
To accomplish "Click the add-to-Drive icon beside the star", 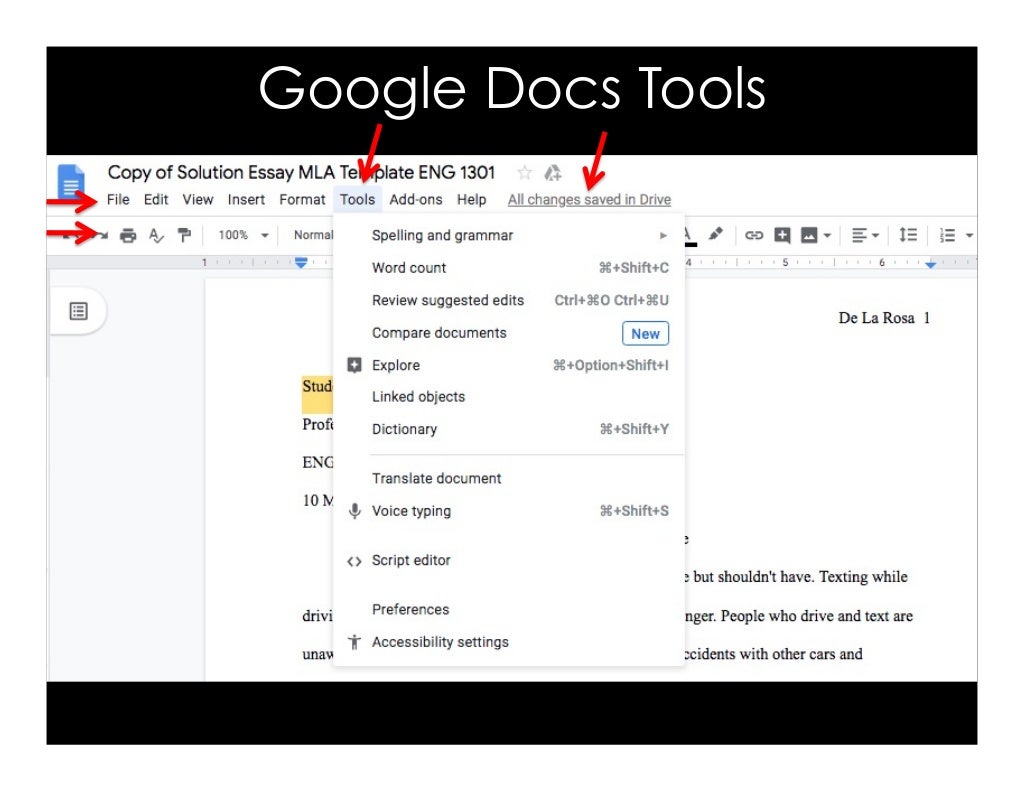I will (x=552, y=173).
